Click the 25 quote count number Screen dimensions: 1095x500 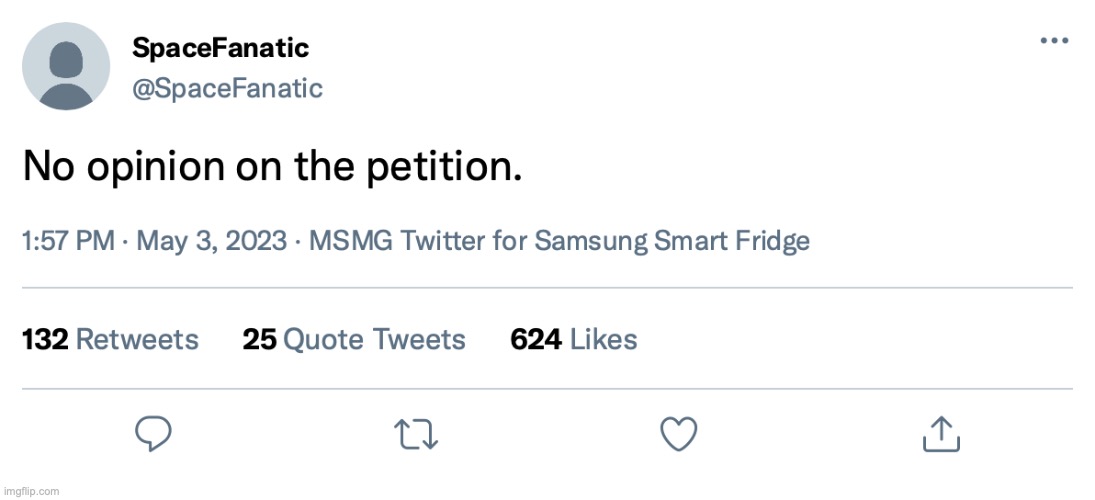click(x=259, y=339)
